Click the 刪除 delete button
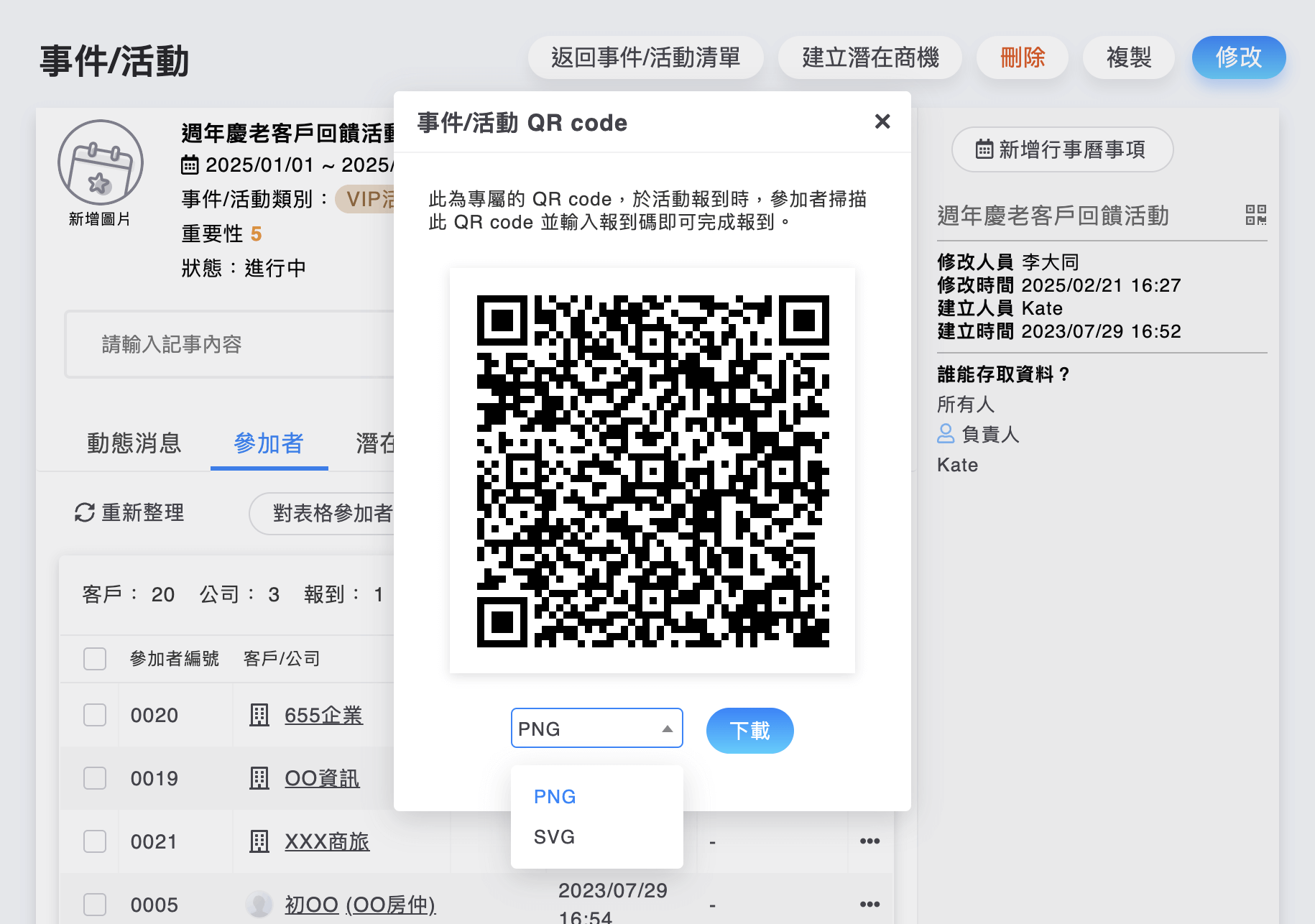 click(1022, 57)
